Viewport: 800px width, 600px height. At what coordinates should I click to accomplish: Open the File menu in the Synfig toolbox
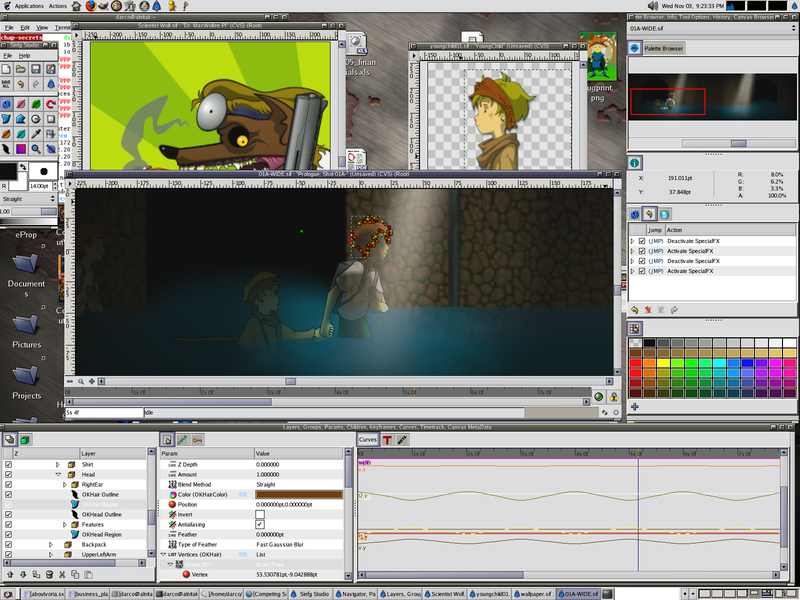pos(7,57)
